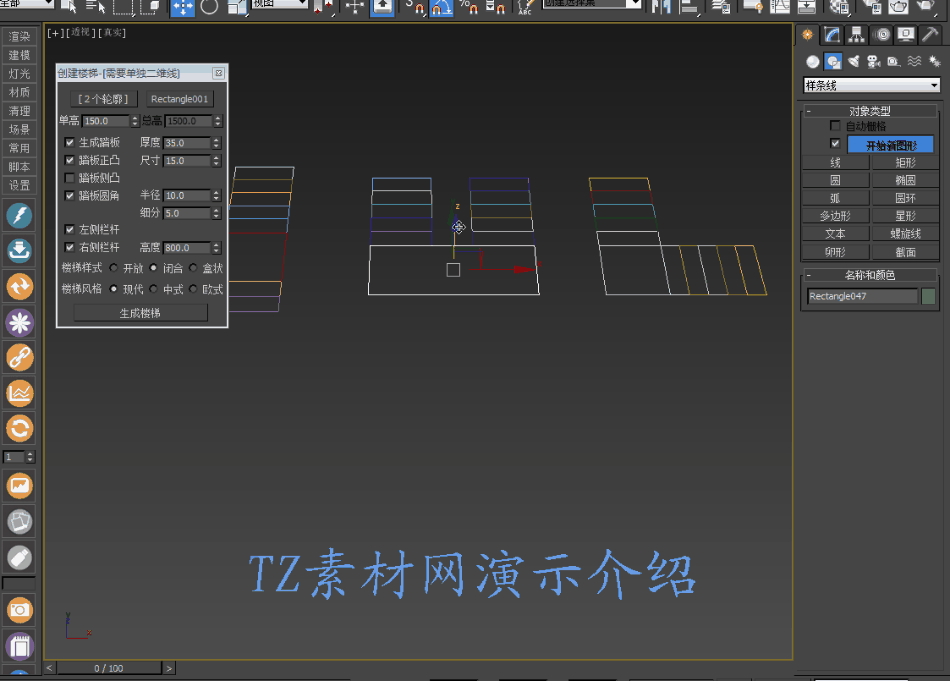Viewport: 950px width, 681px height.
Task: Select the 盒状 stair style radio button
Action: (194, 268)
